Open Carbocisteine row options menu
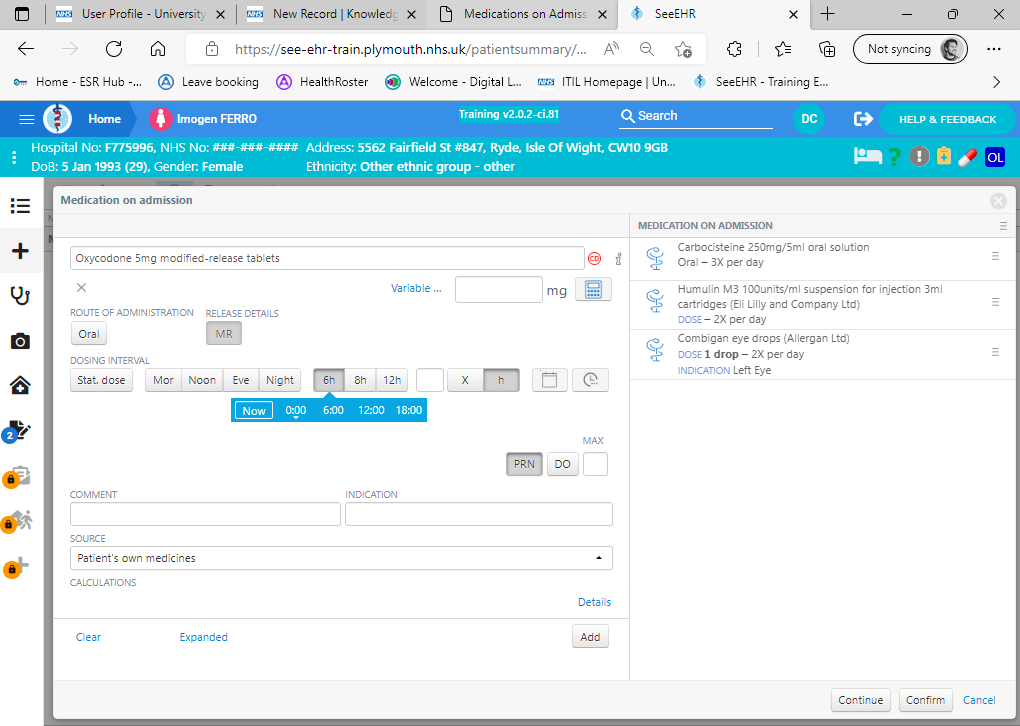This screenshot has height=726, width=1020. coord(995,256)
